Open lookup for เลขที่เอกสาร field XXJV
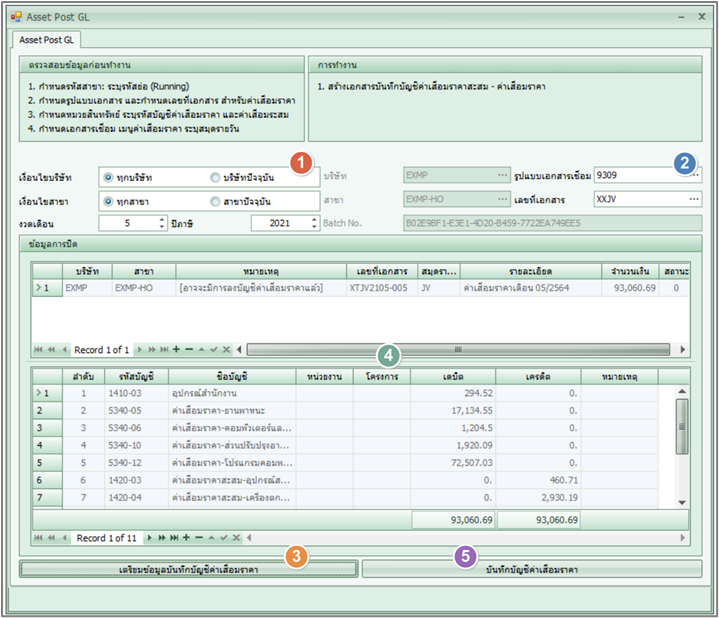 pos(695,199)
